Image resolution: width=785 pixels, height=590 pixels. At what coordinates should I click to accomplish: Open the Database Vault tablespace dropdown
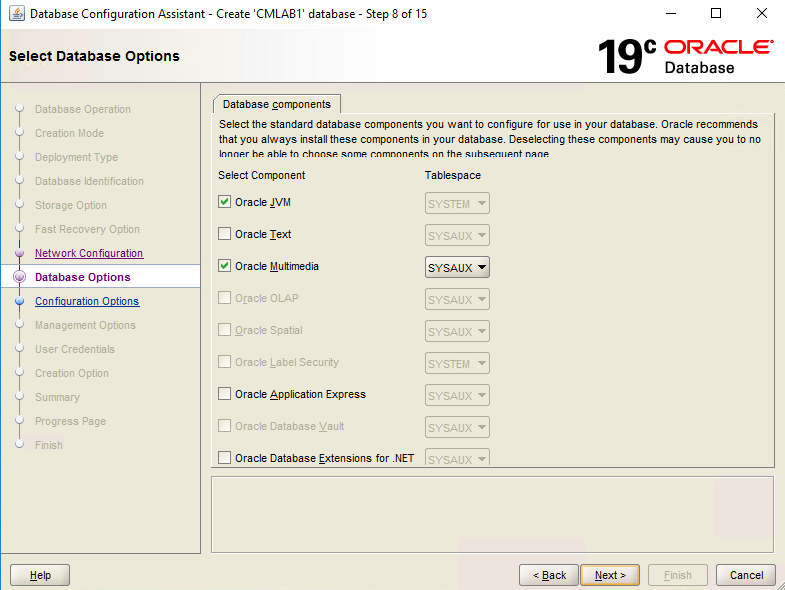(x=457, y=428)
